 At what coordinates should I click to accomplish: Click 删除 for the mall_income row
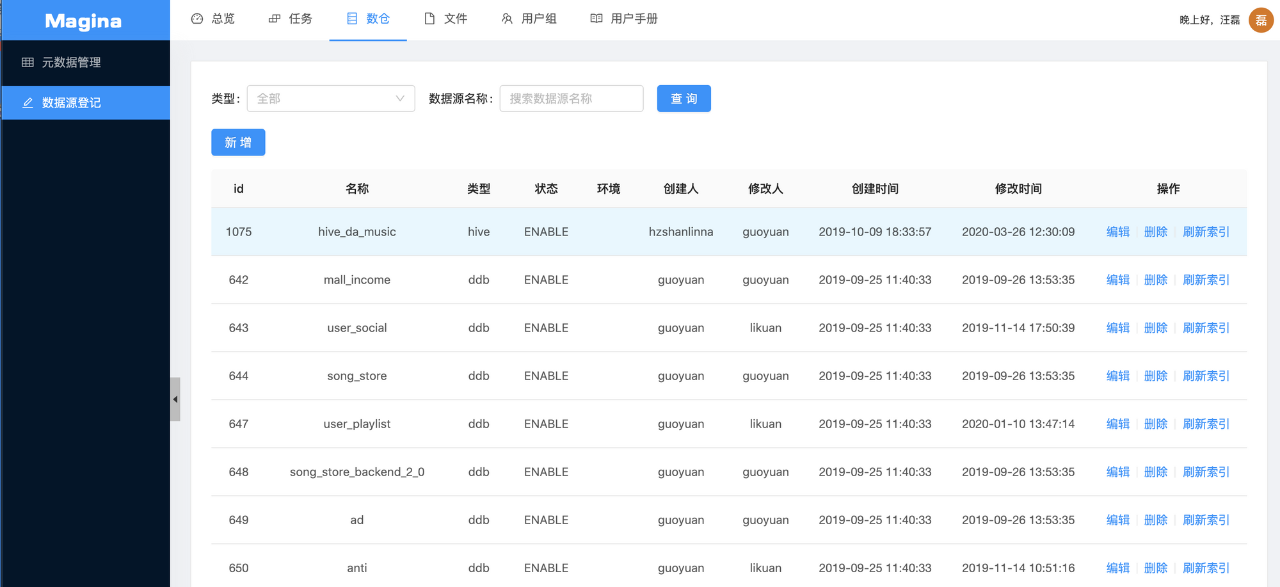tap(1156, 280)
